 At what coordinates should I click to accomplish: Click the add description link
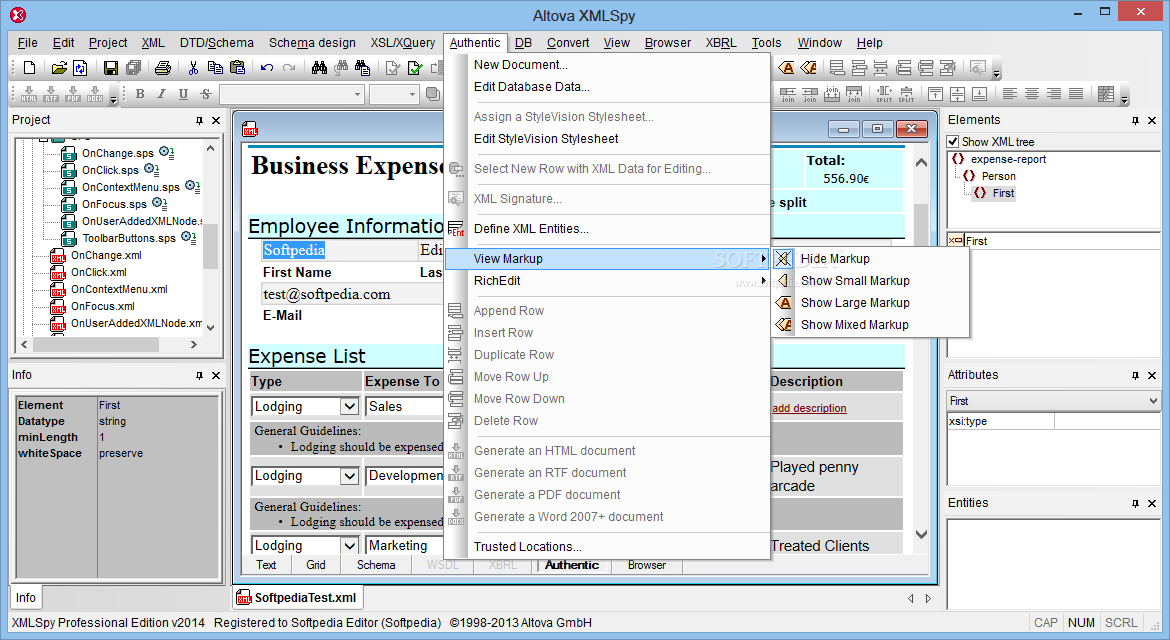pyautogui.click(x=810, y=408)
